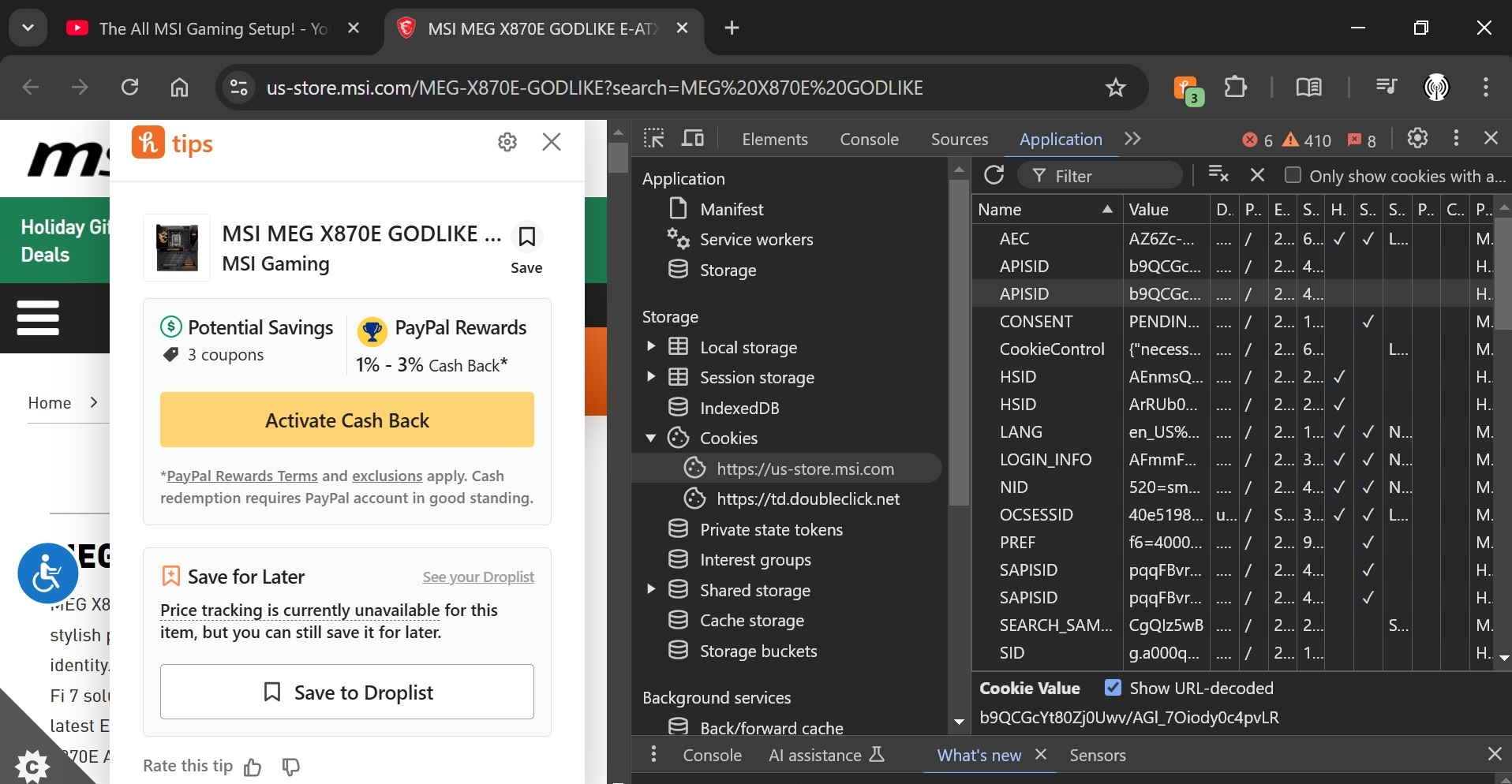Switch to the DevTools Console tab
Viewport: 1512px width, 784px height.
[x=869, y=140]
